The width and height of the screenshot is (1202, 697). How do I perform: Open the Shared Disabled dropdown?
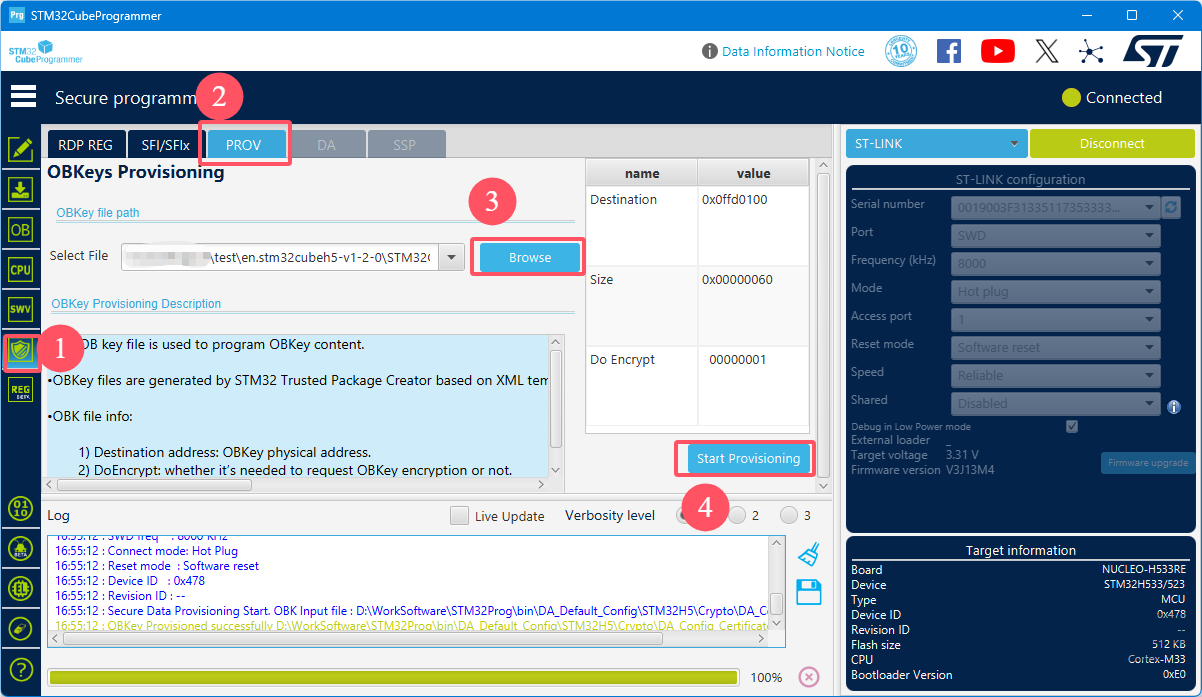(1056, 403)
